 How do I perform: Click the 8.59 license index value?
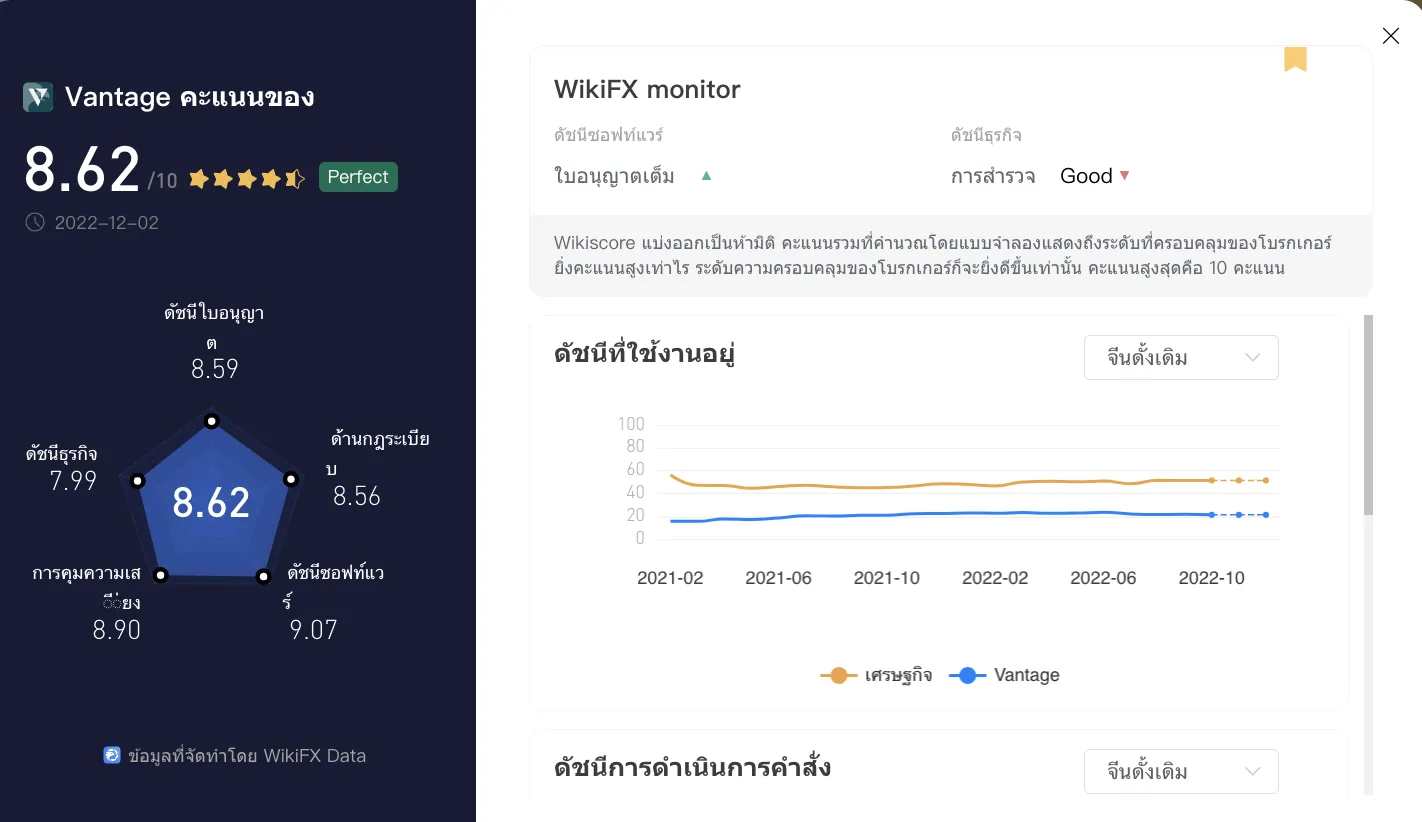point(215,369)
